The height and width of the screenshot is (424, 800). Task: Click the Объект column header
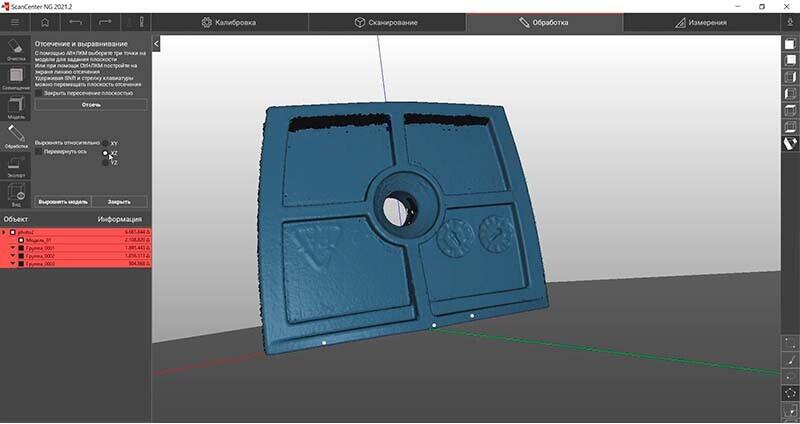[x=16, y=219]
